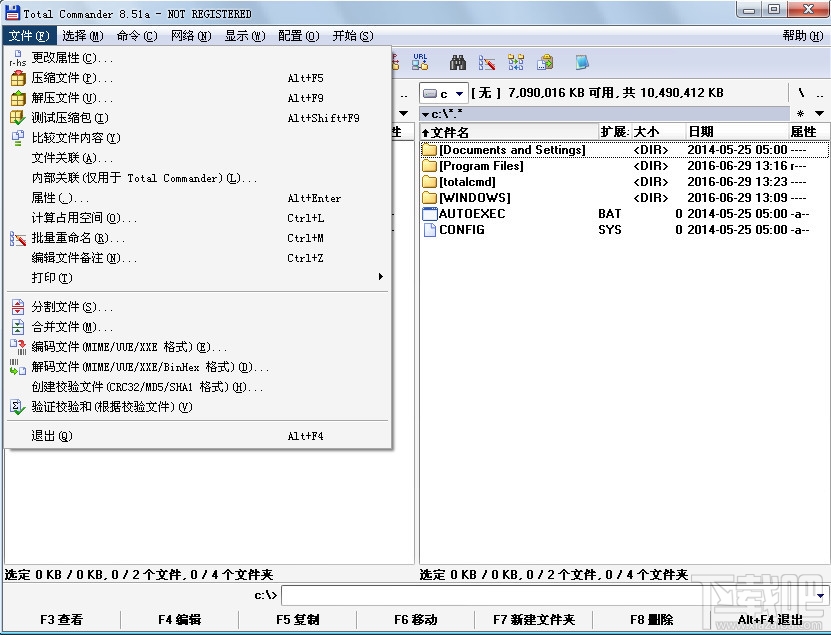Focus the c:\> command line input
Screen dimensions: 831x635
pyautogui.click(x=548, y=596)
